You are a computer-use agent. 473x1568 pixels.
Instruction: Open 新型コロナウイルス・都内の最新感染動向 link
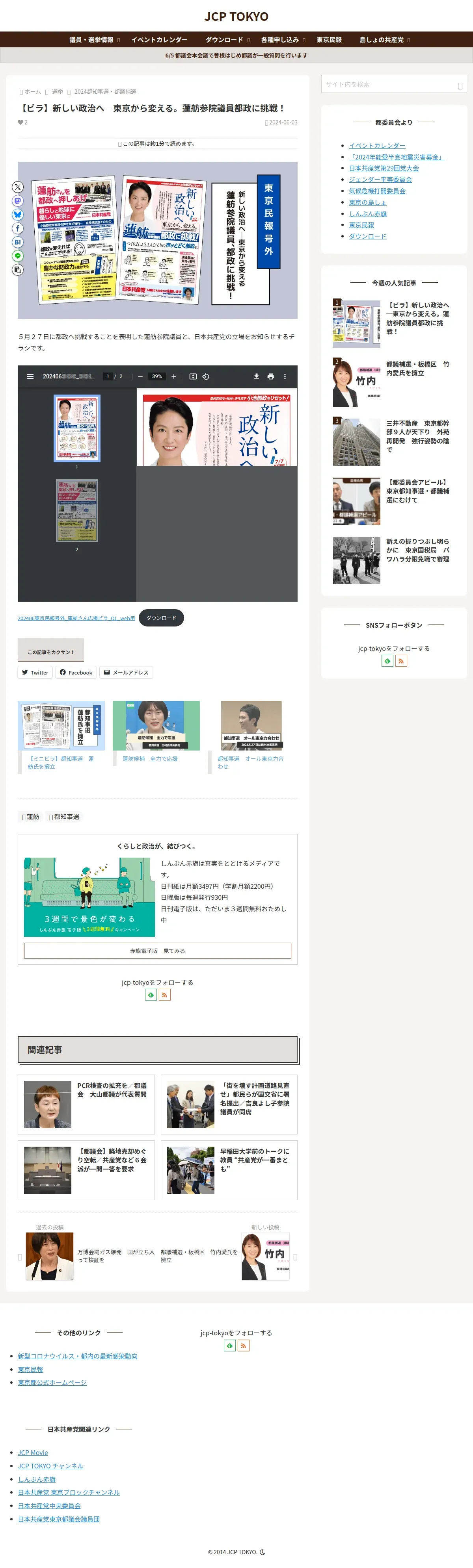point(77,1356)
